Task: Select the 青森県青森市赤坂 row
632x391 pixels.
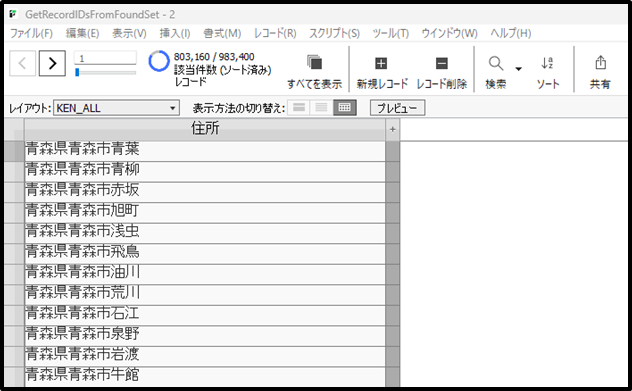Action: point(205,192)
